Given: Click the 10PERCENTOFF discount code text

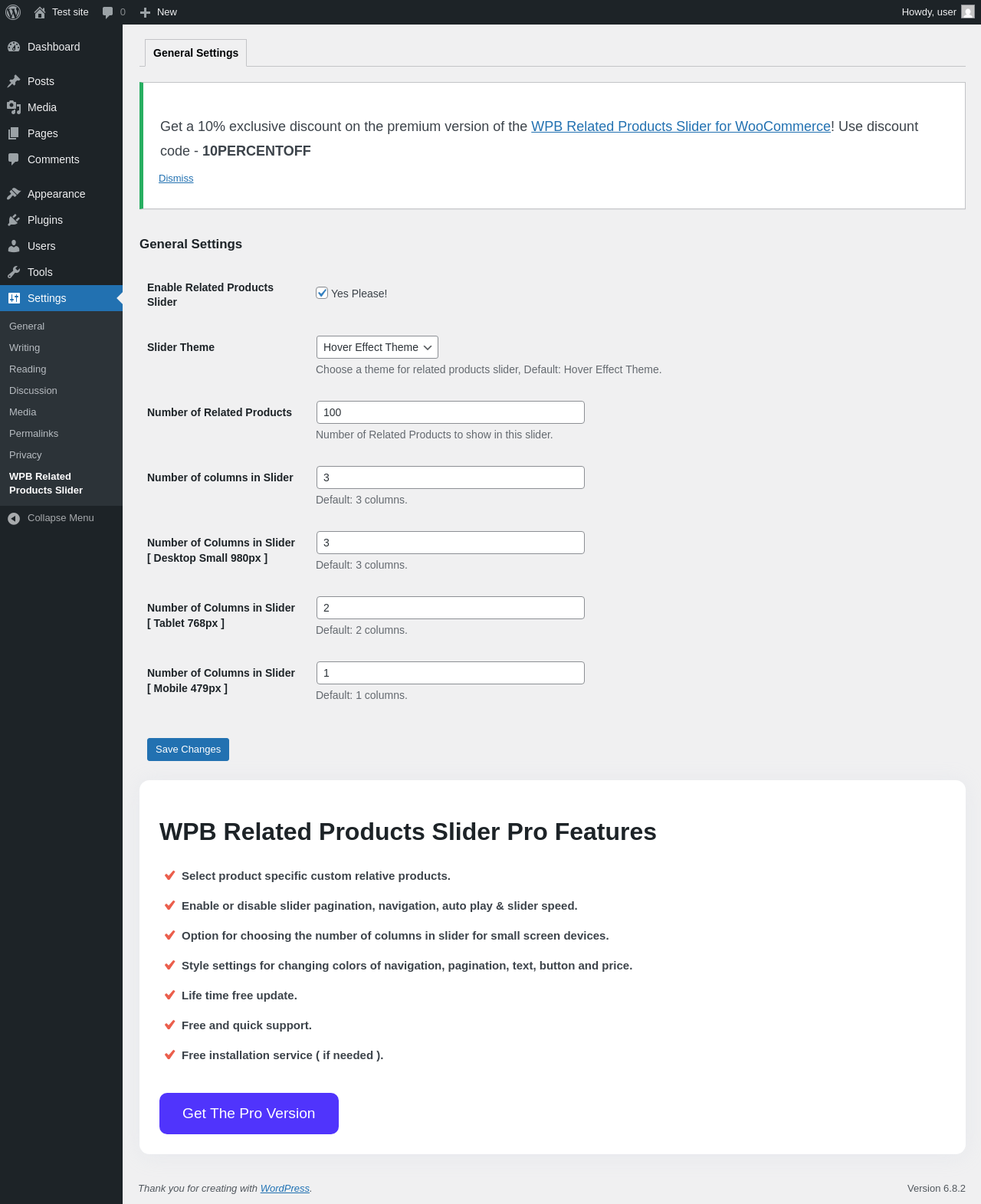Looking at the screenshot, I should [257, 151].
